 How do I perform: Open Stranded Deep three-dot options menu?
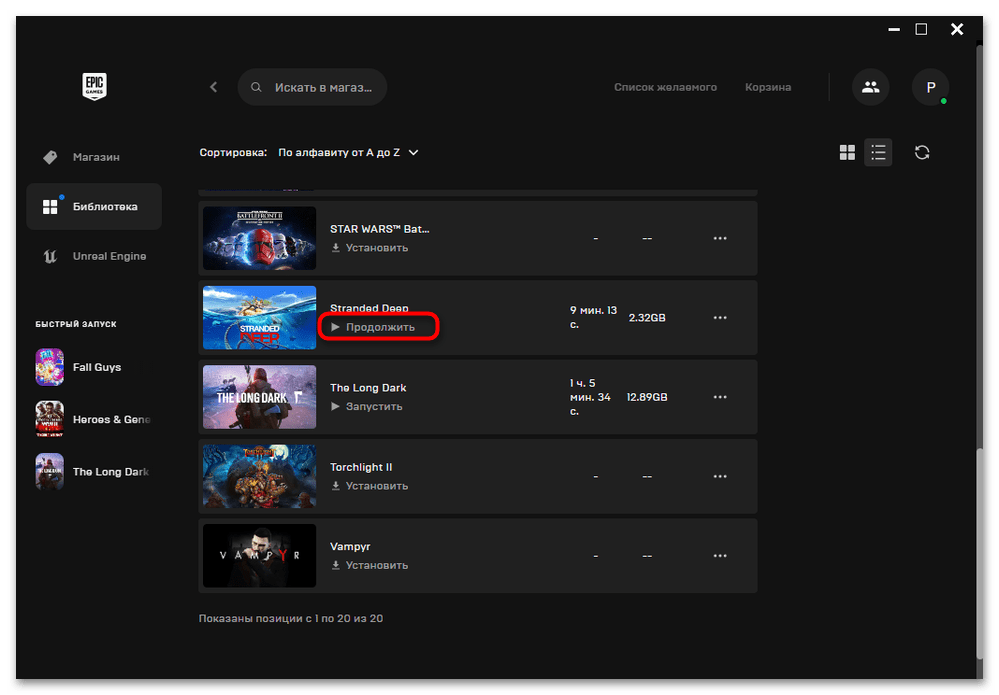720,318
